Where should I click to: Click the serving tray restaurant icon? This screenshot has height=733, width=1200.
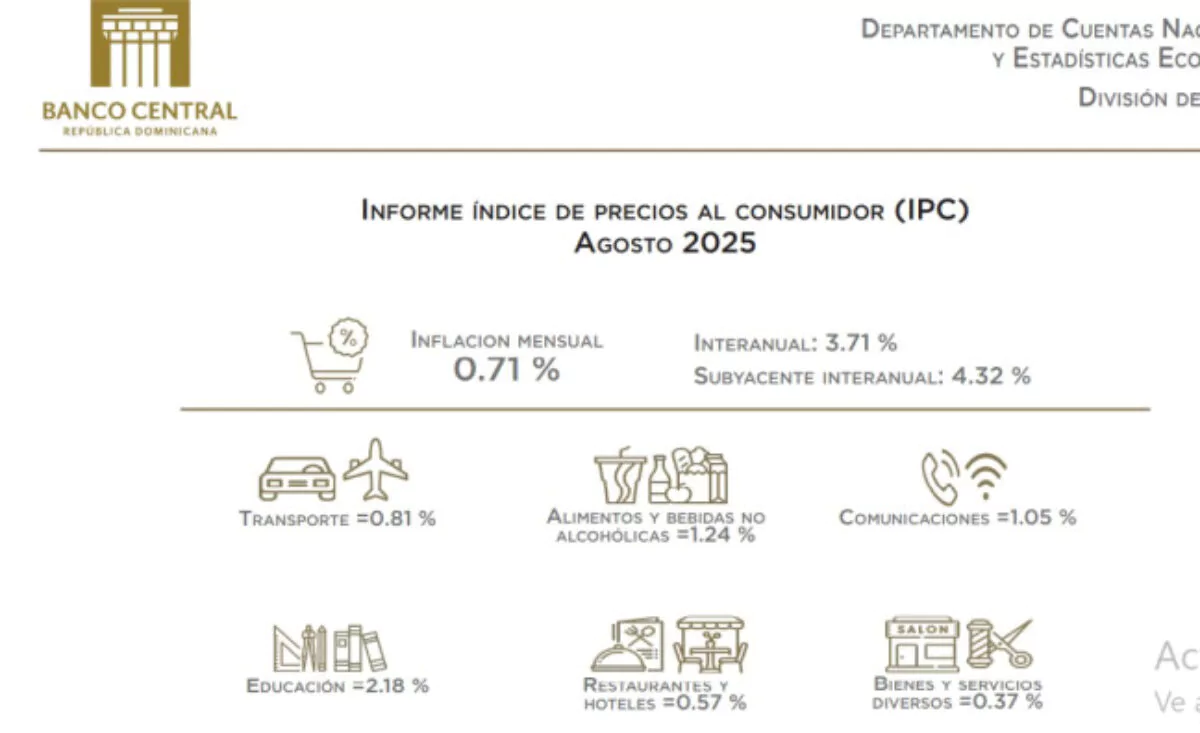pos(626,645)
